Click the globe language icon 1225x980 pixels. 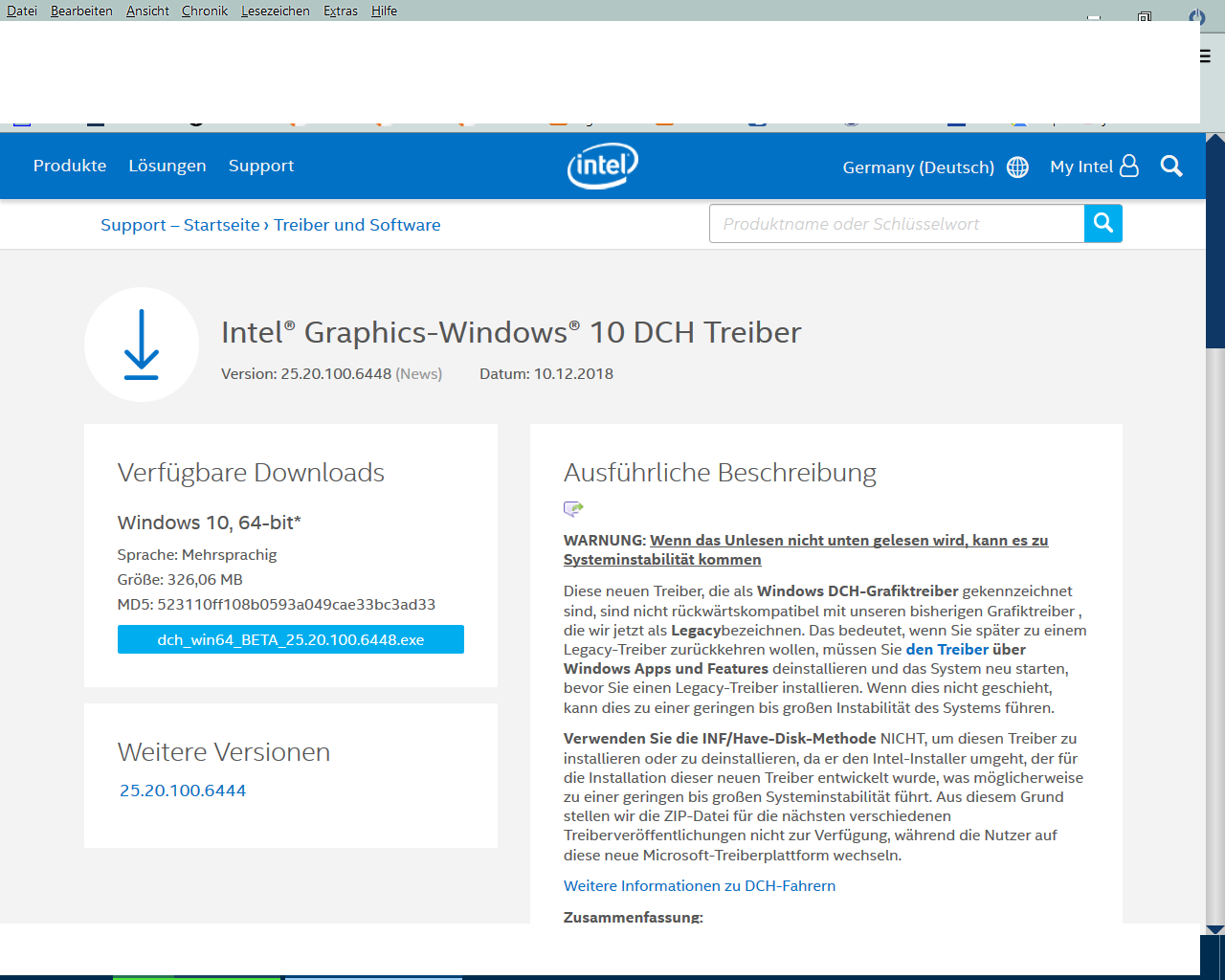click(1017, 167)
